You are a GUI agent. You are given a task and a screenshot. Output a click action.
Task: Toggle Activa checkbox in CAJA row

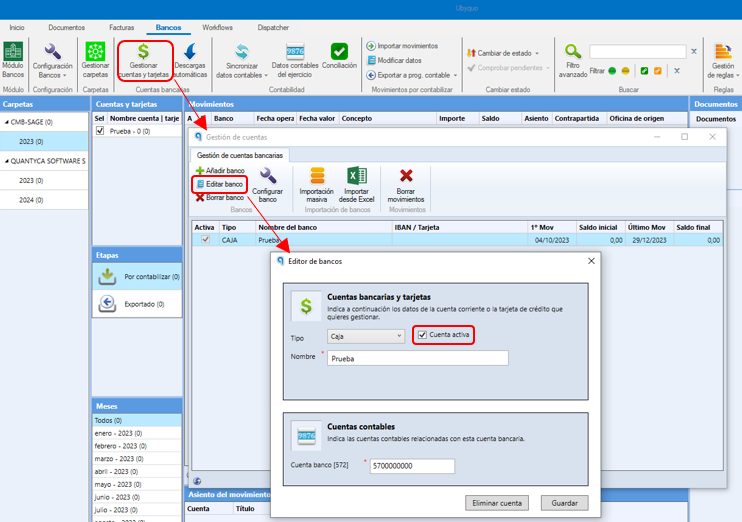(205, 239)
